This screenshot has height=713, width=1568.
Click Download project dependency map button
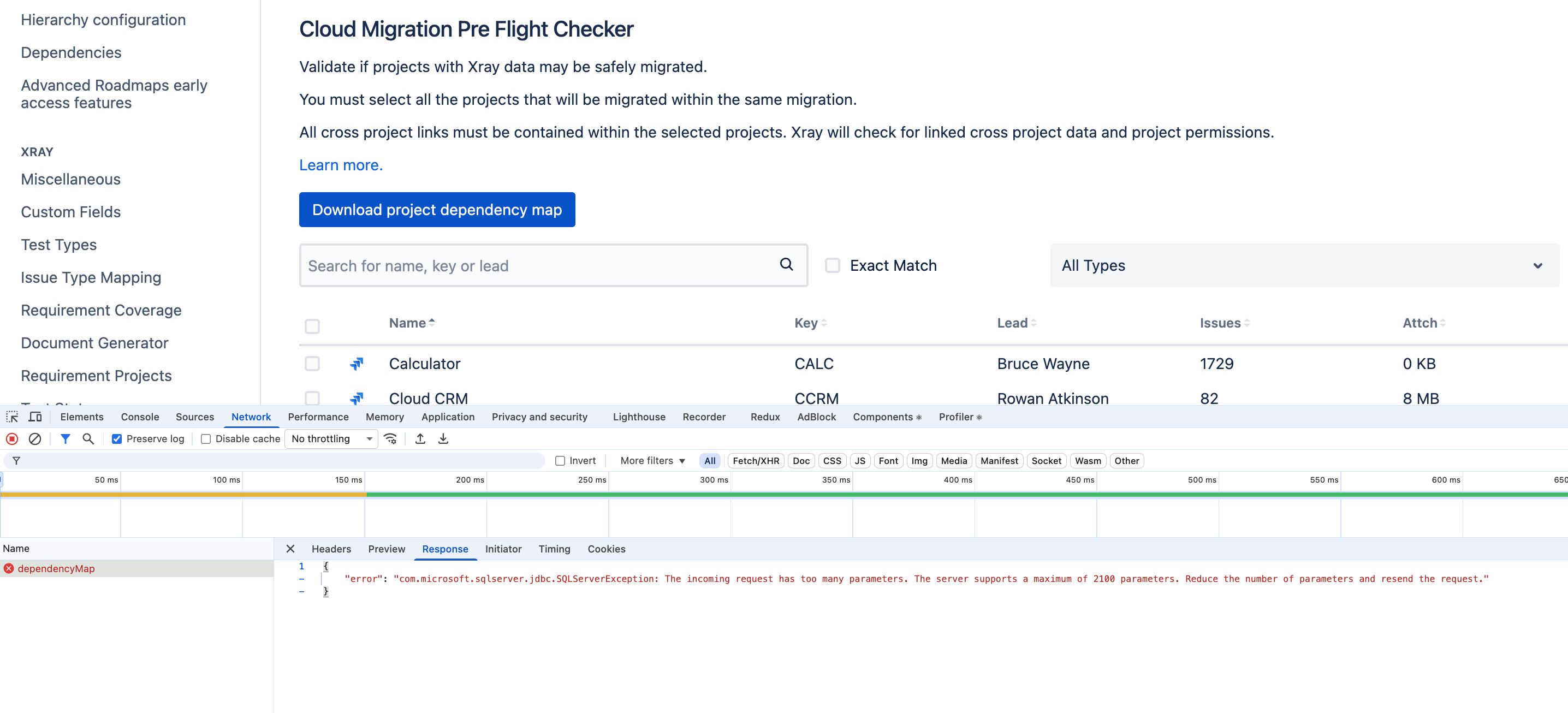coord(436,210)
